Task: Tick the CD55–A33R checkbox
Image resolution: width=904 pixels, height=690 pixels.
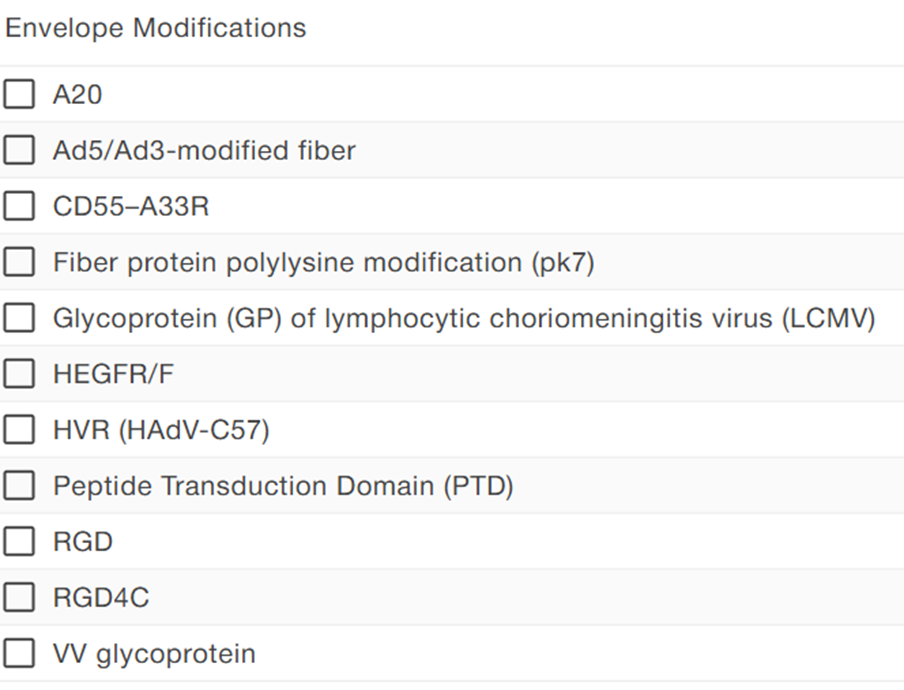Action: coord(19,207)
